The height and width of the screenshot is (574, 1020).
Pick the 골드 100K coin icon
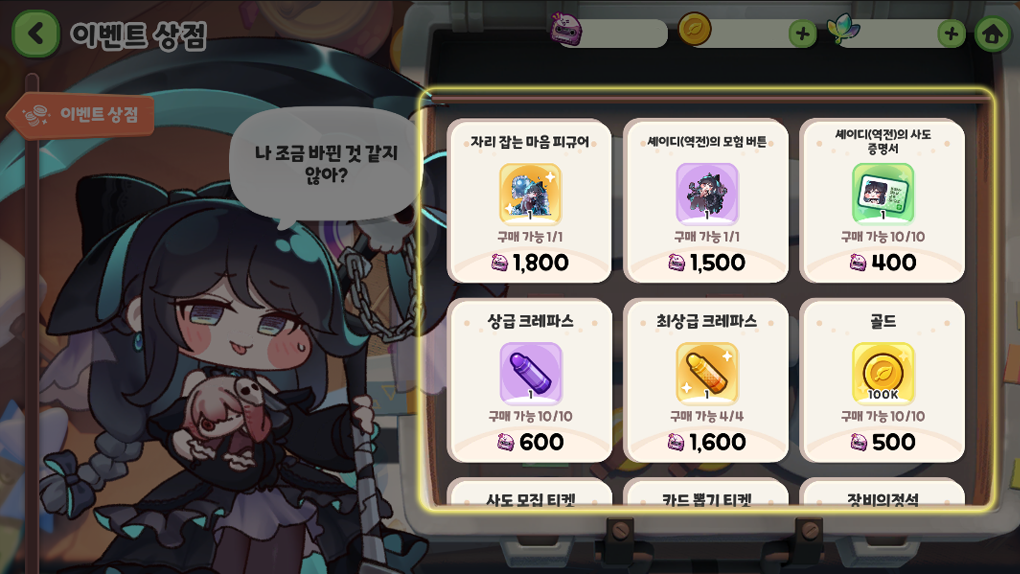click(x=883, y=374)
